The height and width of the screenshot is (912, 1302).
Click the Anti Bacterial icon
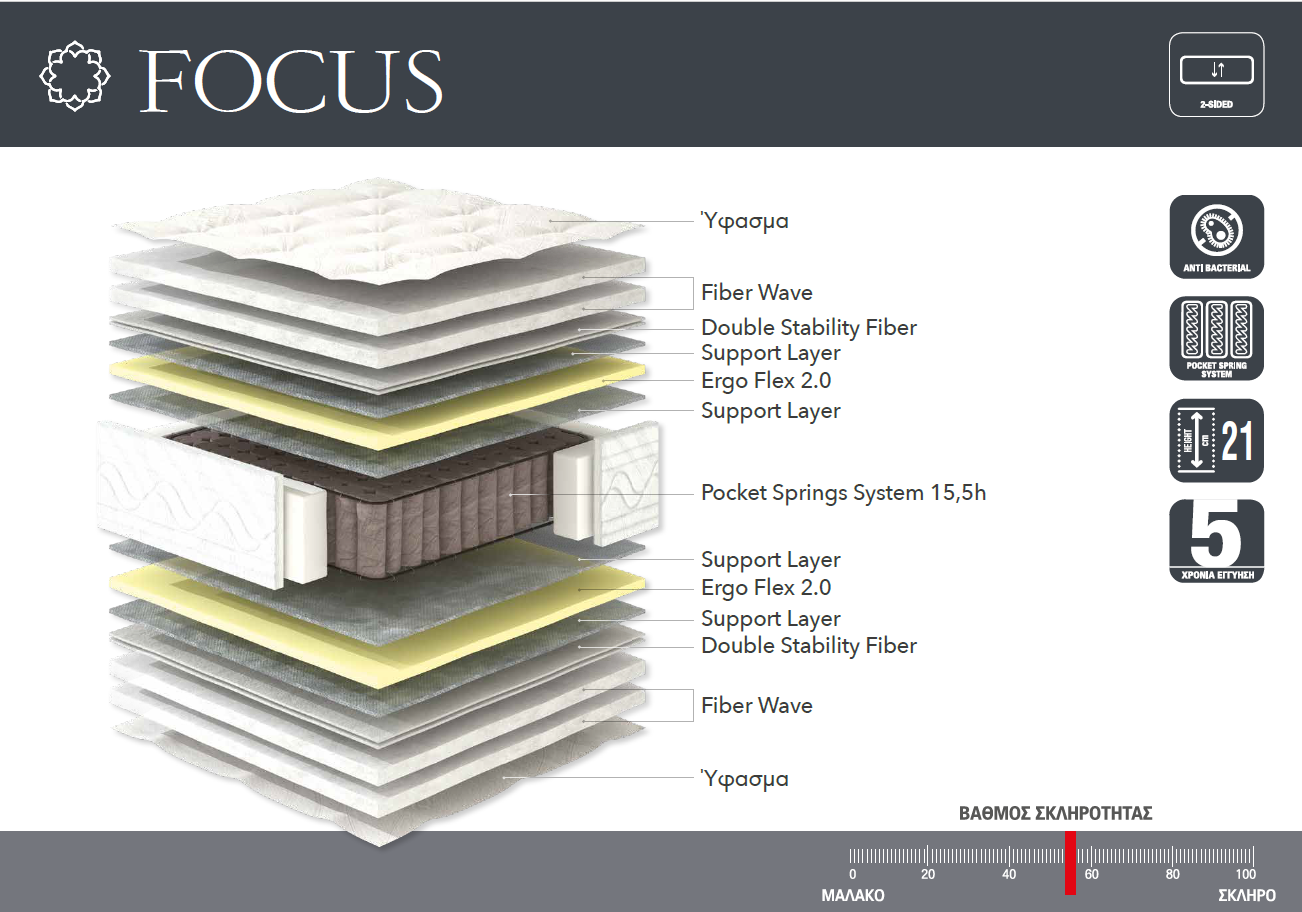tap(1216, 237)
